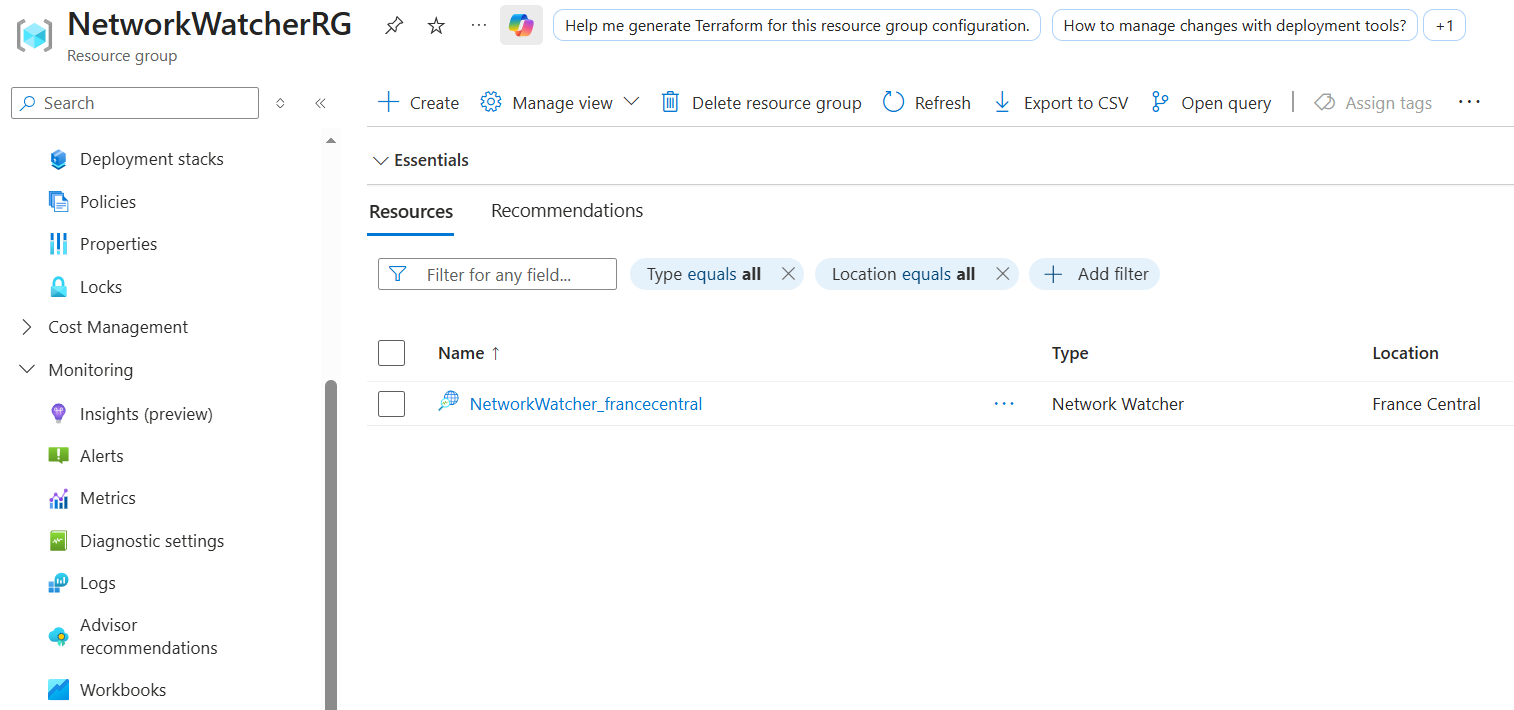Click Assign tags toolbar button
Image resolution: width=1514 pixels, height=710 pixels.
tap(1373, 103)
